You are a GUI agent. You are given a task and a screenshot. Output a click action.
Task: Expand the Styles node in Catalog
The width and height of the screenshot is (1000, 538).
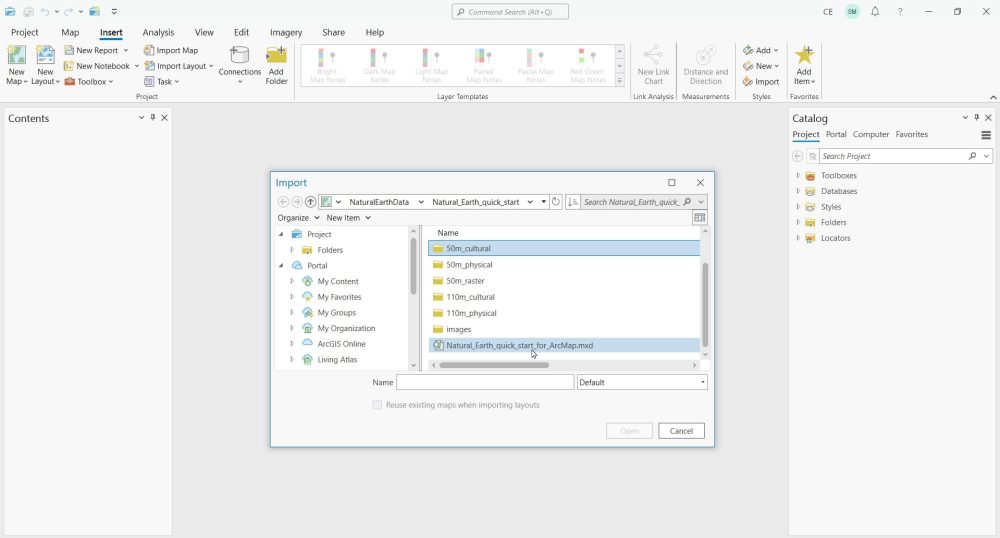(798, 207)
